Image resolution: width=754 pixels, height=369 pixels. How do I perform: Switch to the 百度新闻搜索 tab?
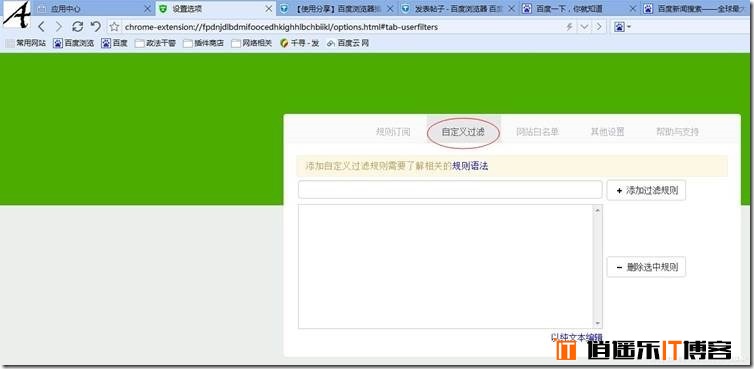pos(697,9)
